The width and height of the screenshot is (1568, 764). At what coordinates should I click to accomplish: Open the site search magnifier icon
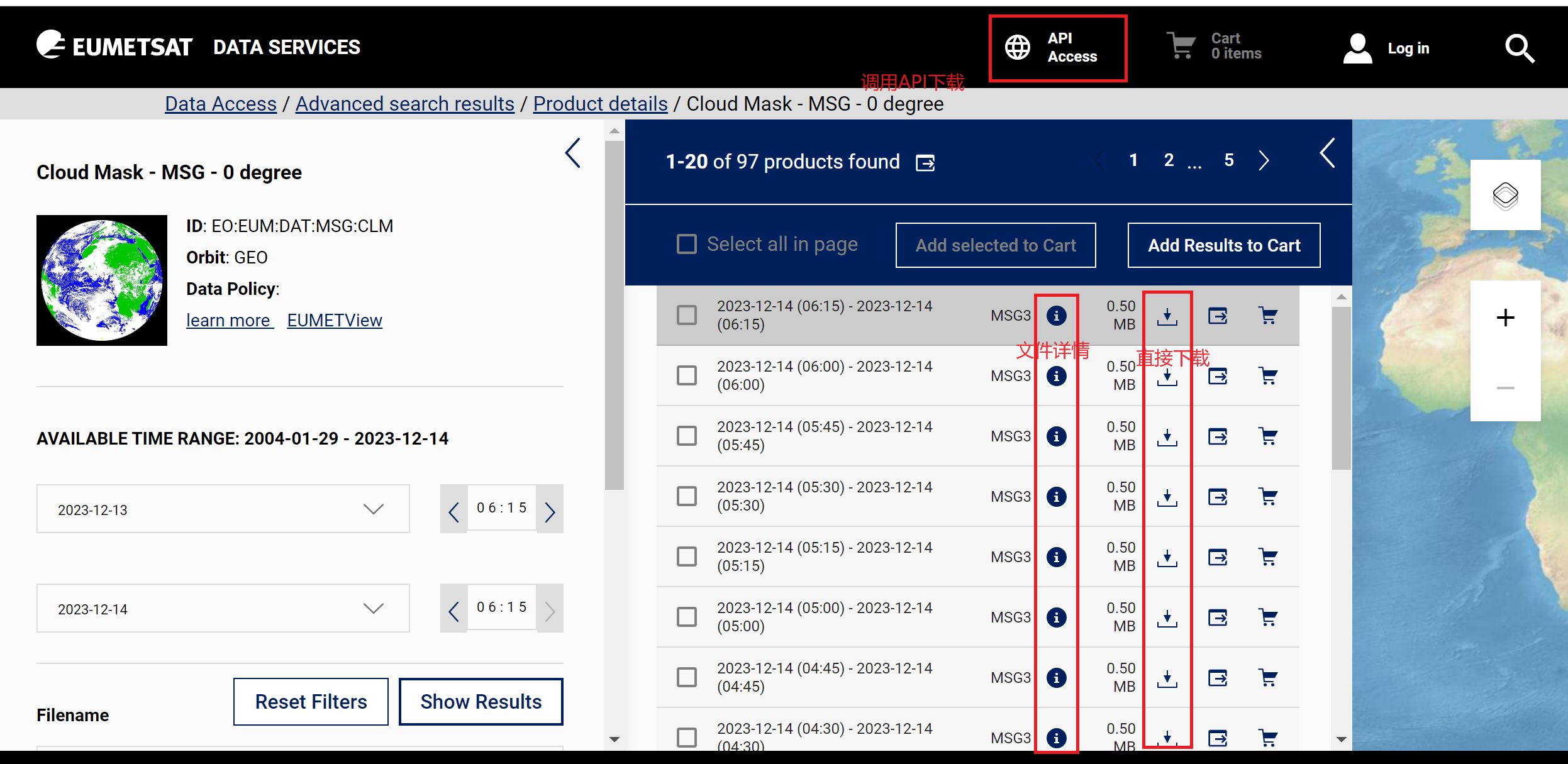[x=1519, y=48]
